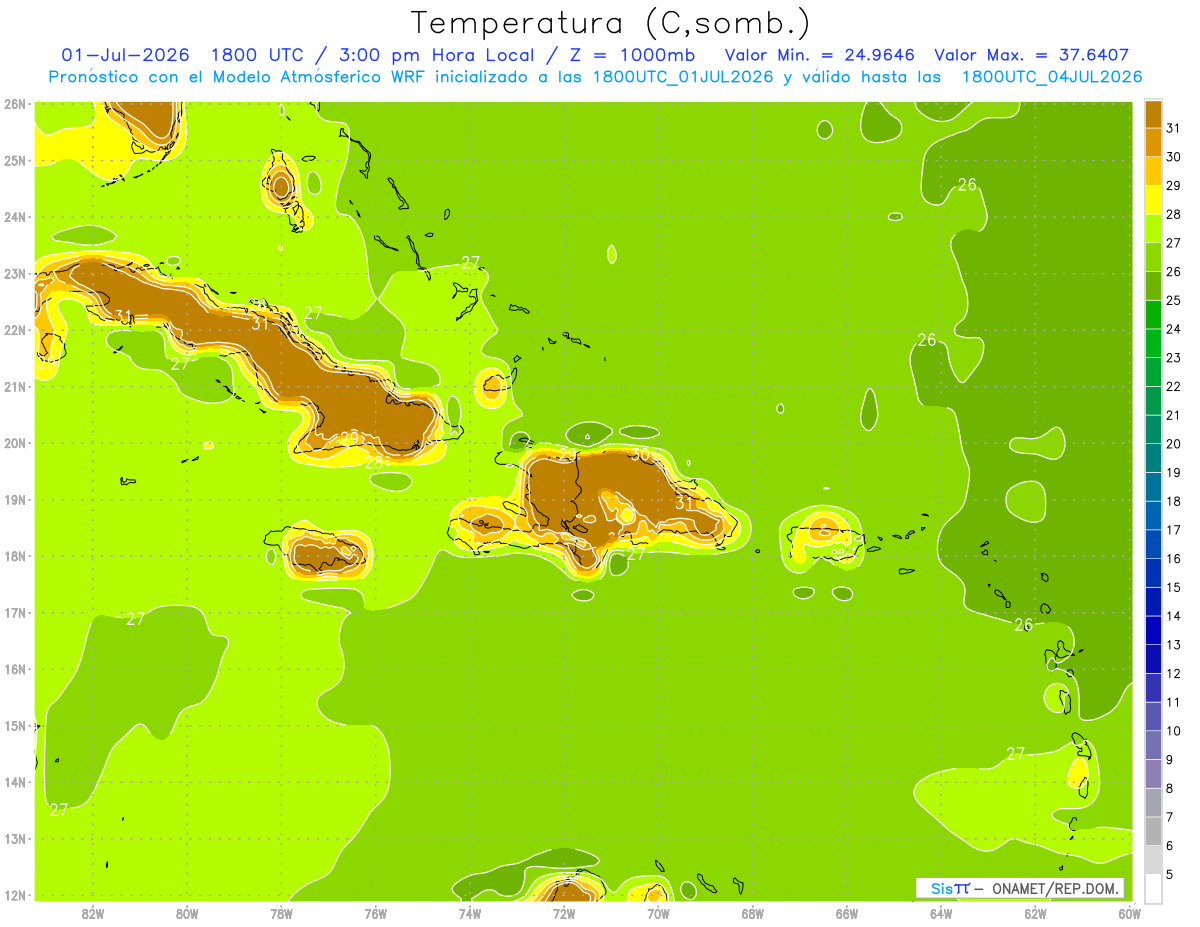This screenshot has height=927, width=1200.
Task: Click the "Valor Min. = 24.9646" readout
Action: pyautogui.click(x=819, y=55)
